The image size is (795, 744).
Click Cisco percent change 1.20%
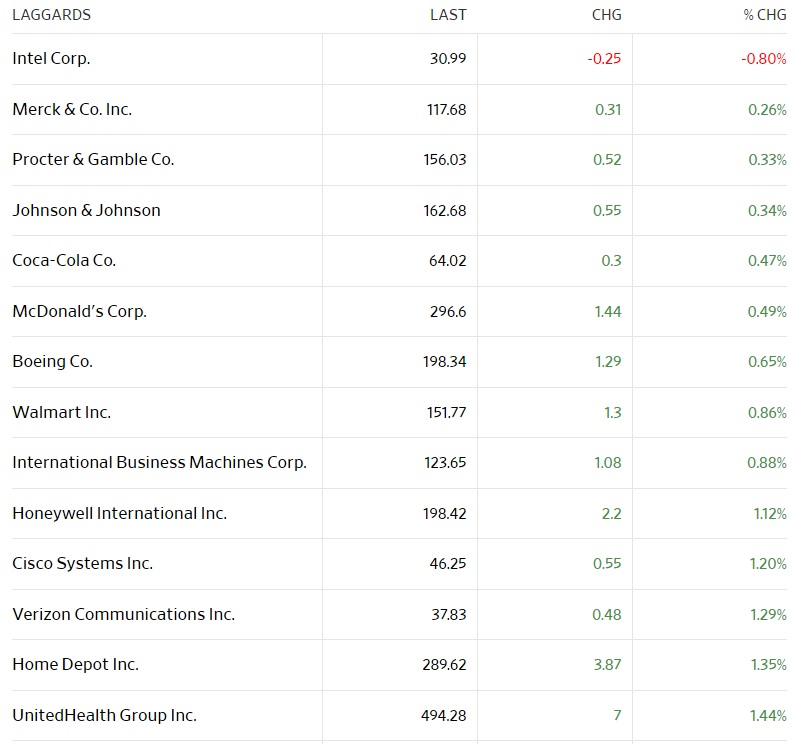point(769,563)
